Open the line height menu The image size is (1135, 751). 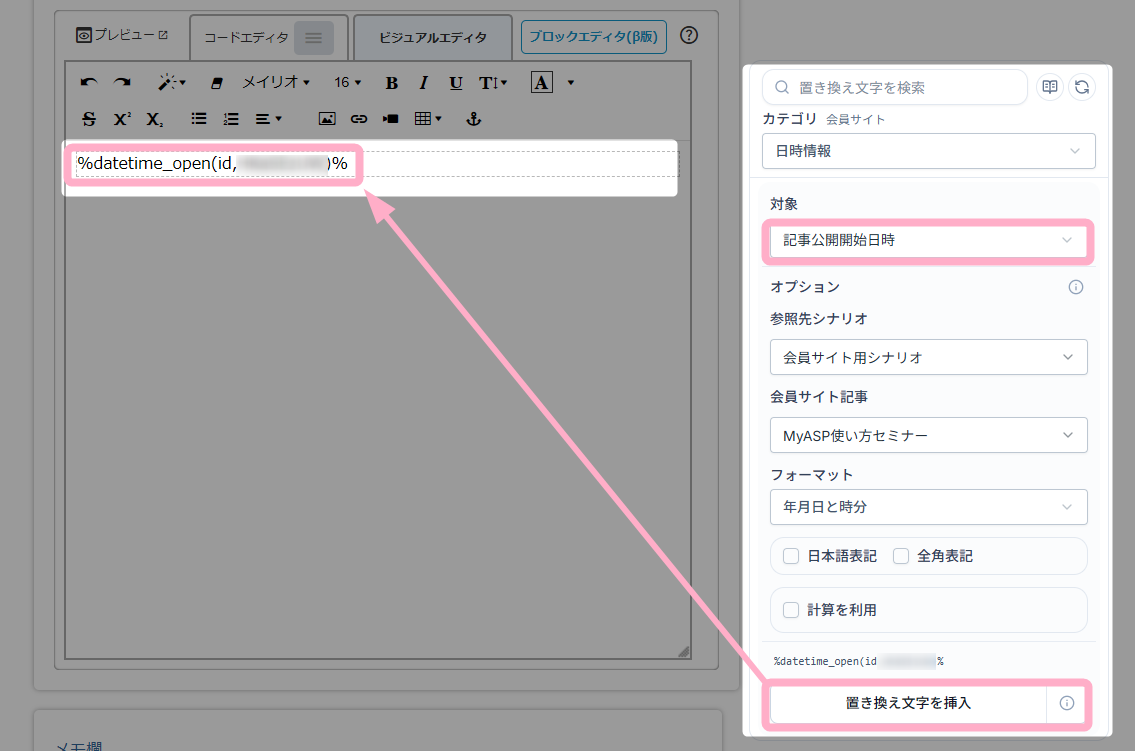493,83
